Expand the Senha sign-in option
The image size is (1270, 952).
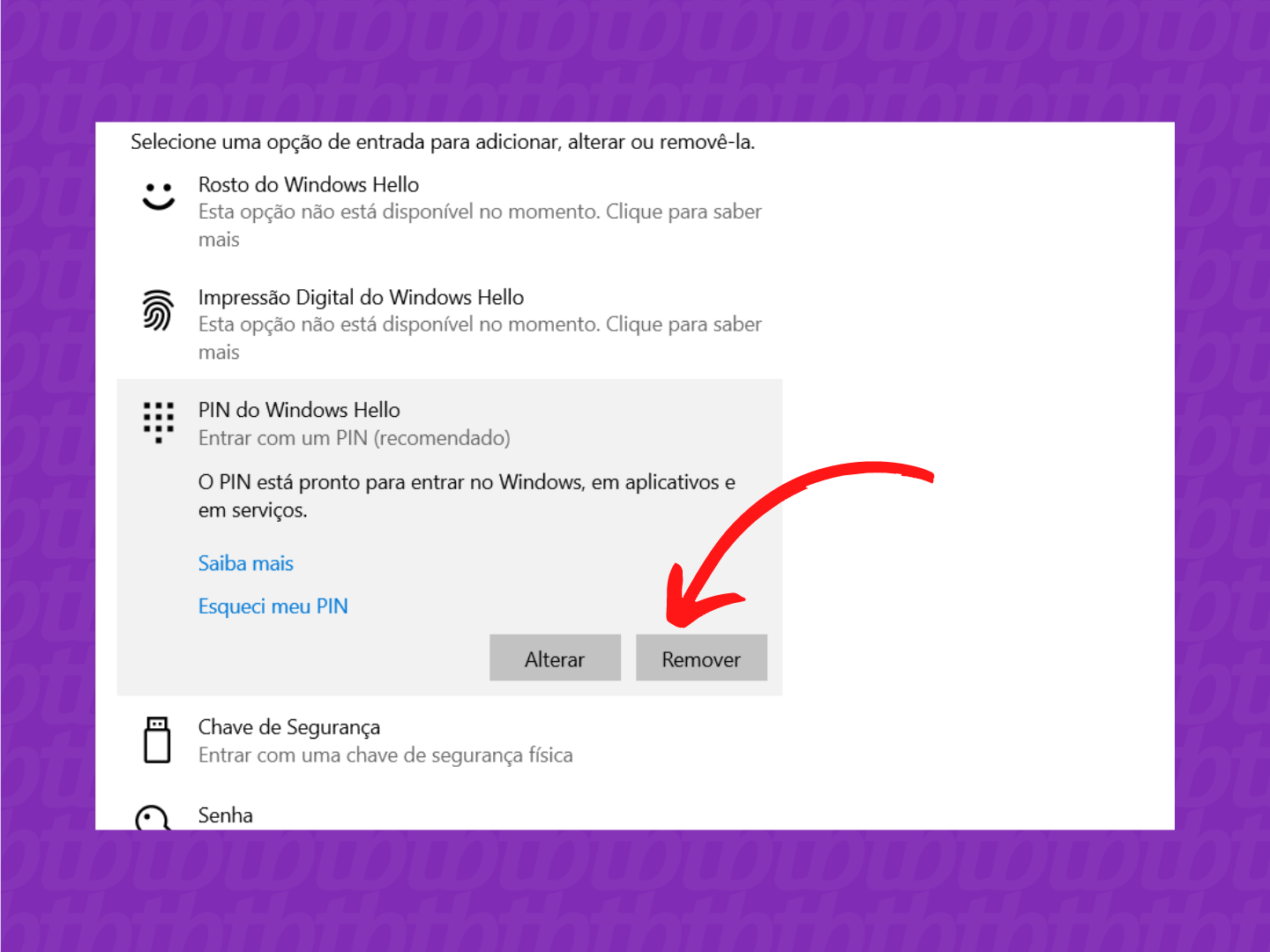click(225, 815)
